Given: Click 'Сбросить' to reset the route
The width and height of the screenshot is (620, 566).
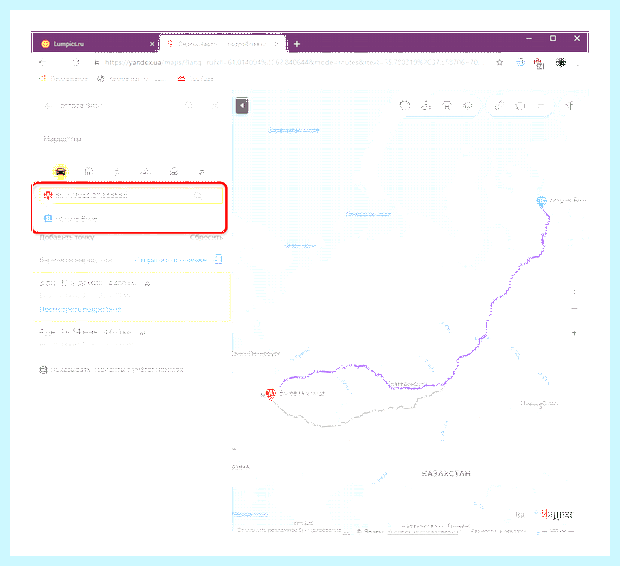Looking at the screenshot, I should (206, 237).
